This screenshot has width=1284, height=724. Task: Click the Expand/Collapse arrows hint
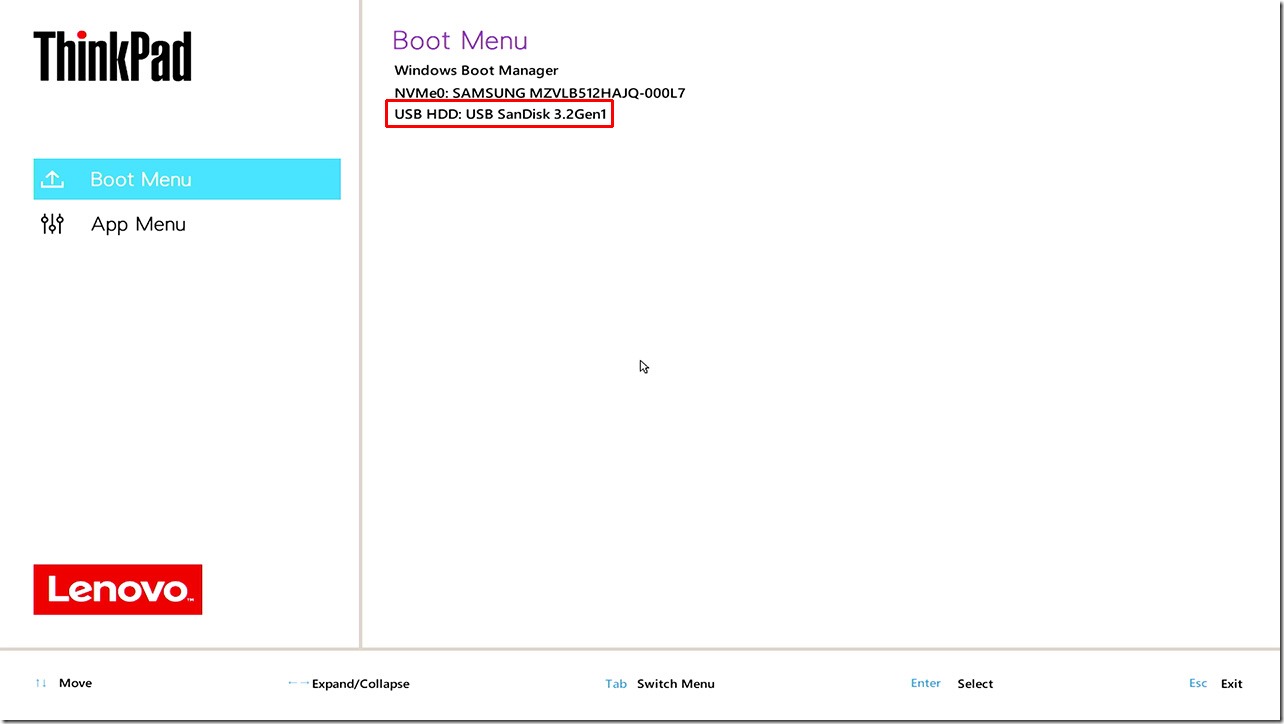[348, 684]
